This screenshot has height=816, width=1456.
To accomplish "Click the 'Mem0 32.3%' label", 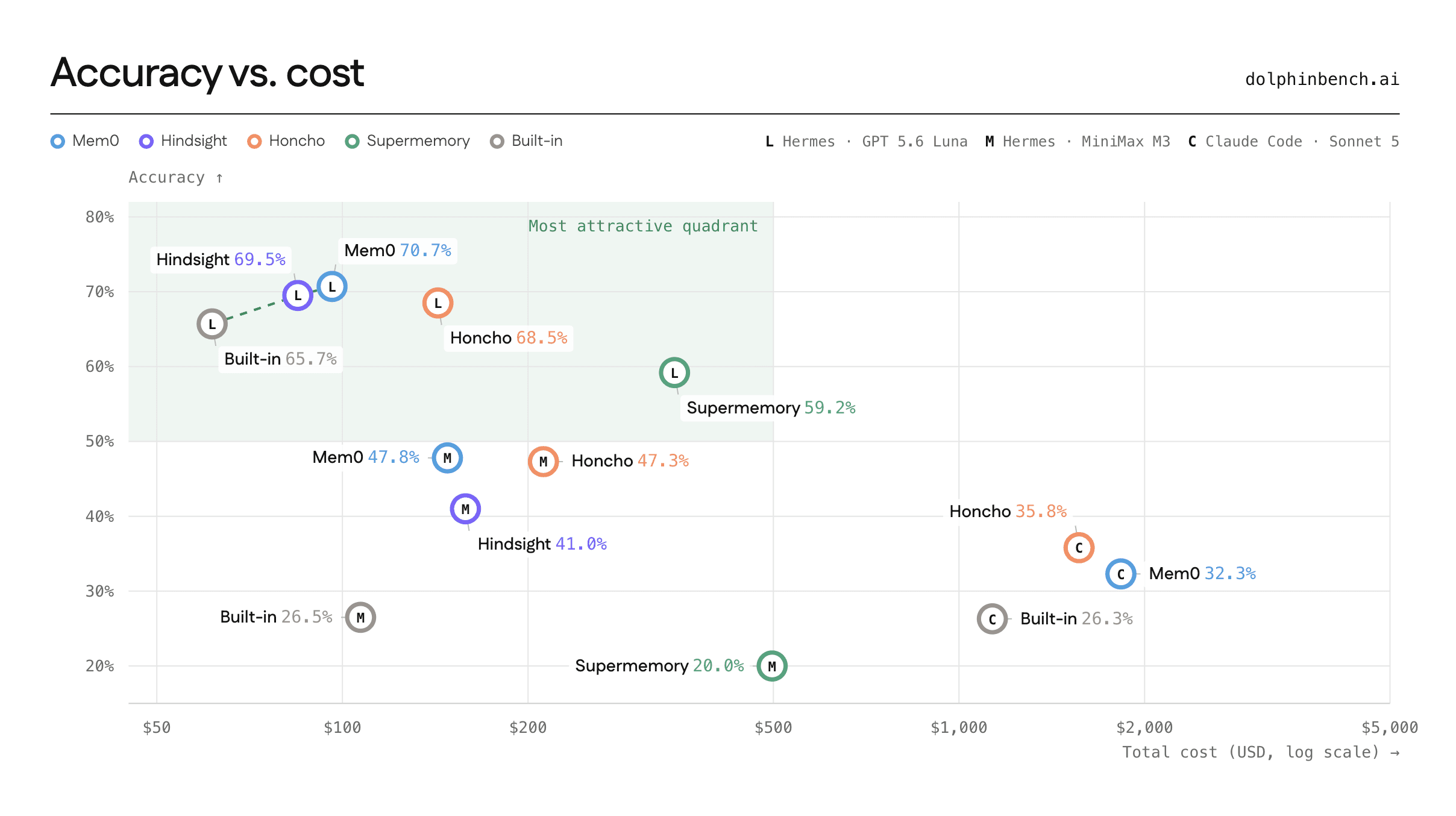I will 1202,574.
